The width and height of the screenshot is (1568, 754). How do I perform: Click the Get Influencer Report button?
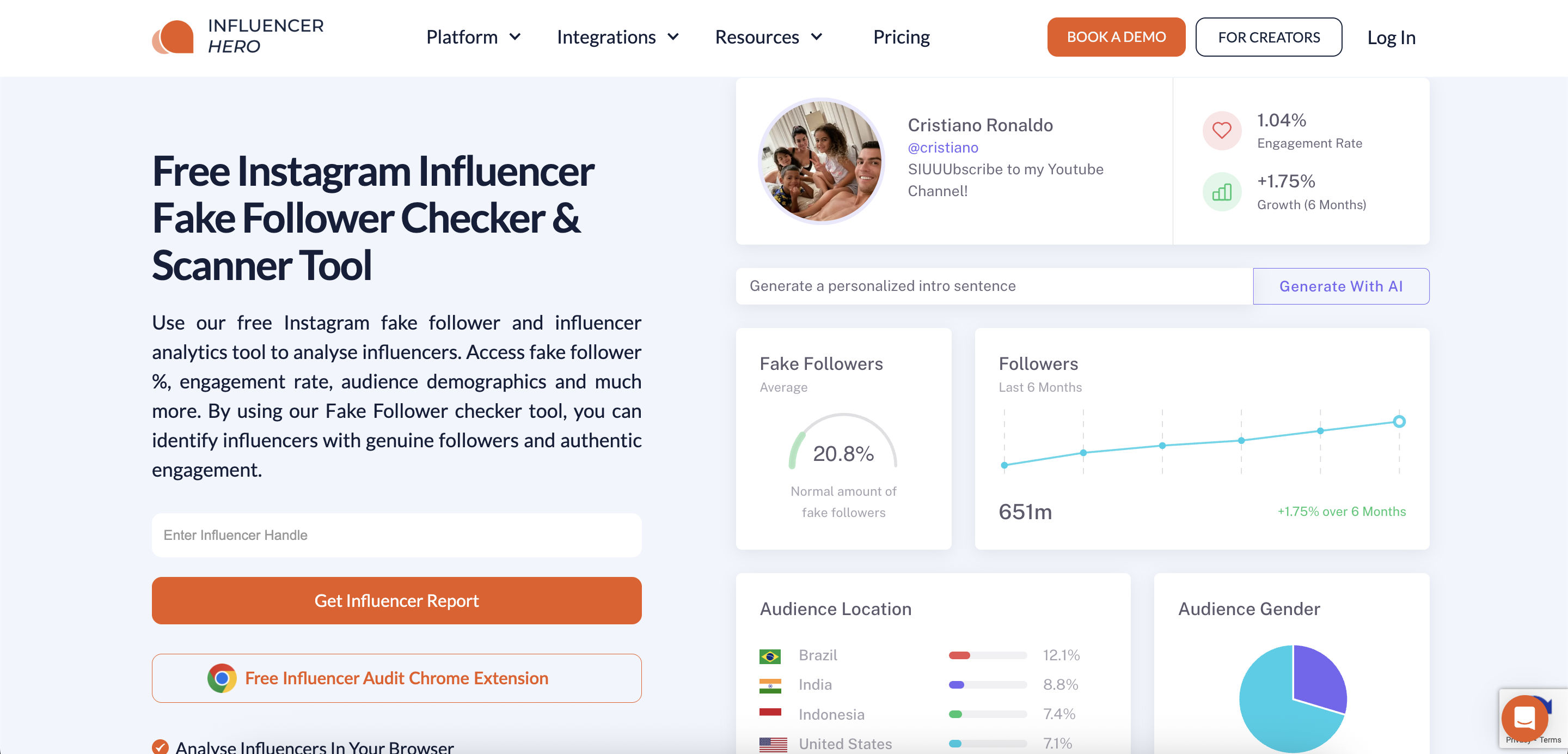396,600
